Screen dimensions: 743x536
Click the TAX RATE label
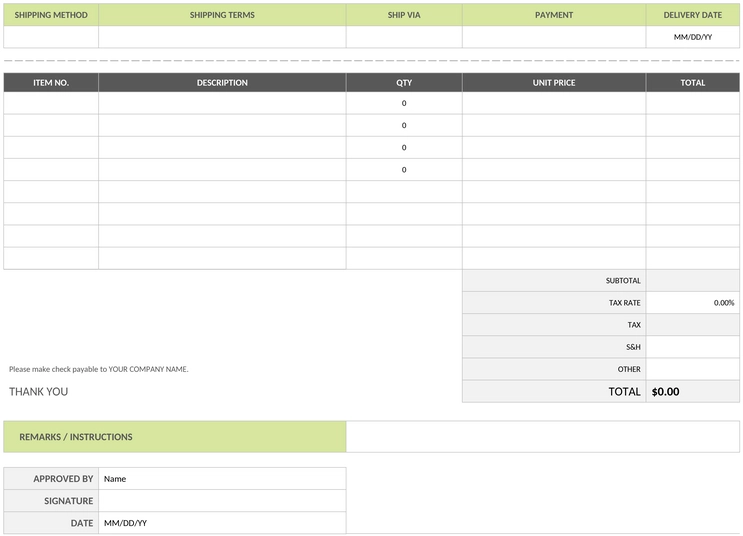(x=625, y=303)
